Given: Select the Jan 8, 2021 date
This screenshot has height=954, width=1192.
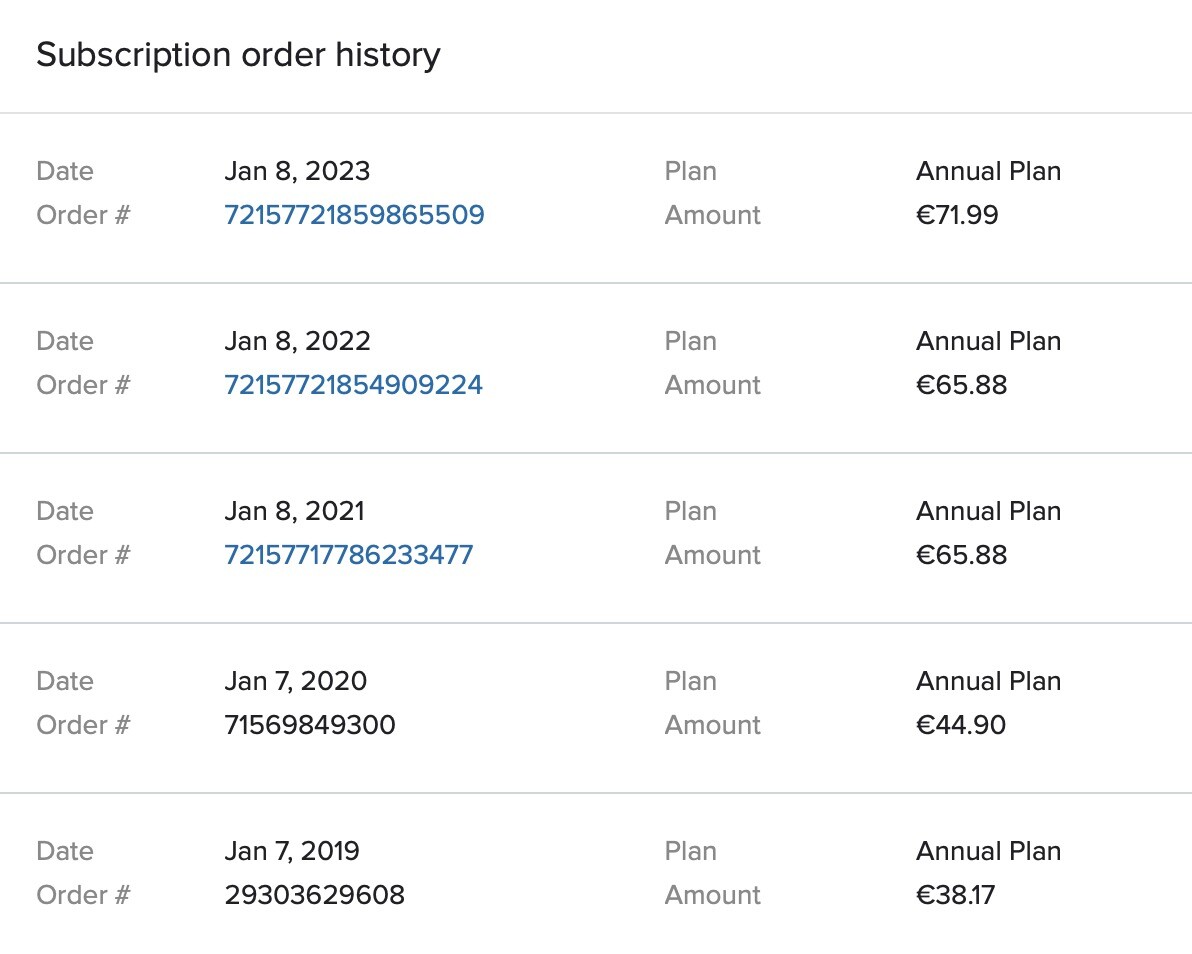Looking at the screenshot, I should [x=294, y=511].
